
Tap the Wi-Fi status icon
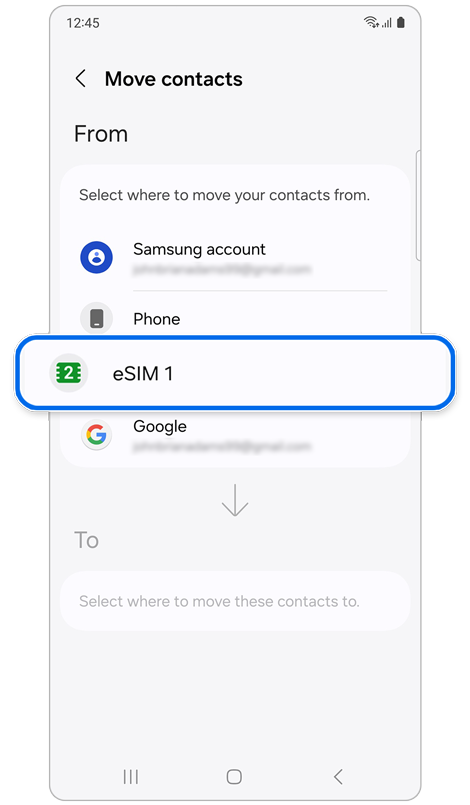tap(371, 22)
